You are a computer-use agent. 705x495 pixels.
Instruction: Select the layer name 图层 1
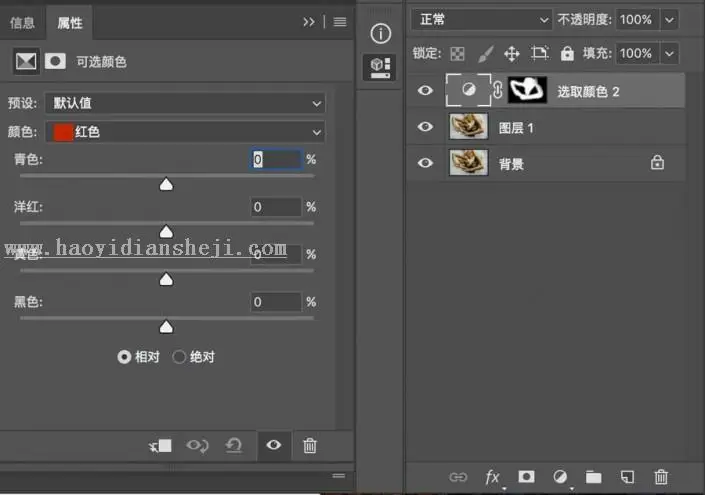pos(516,129)
